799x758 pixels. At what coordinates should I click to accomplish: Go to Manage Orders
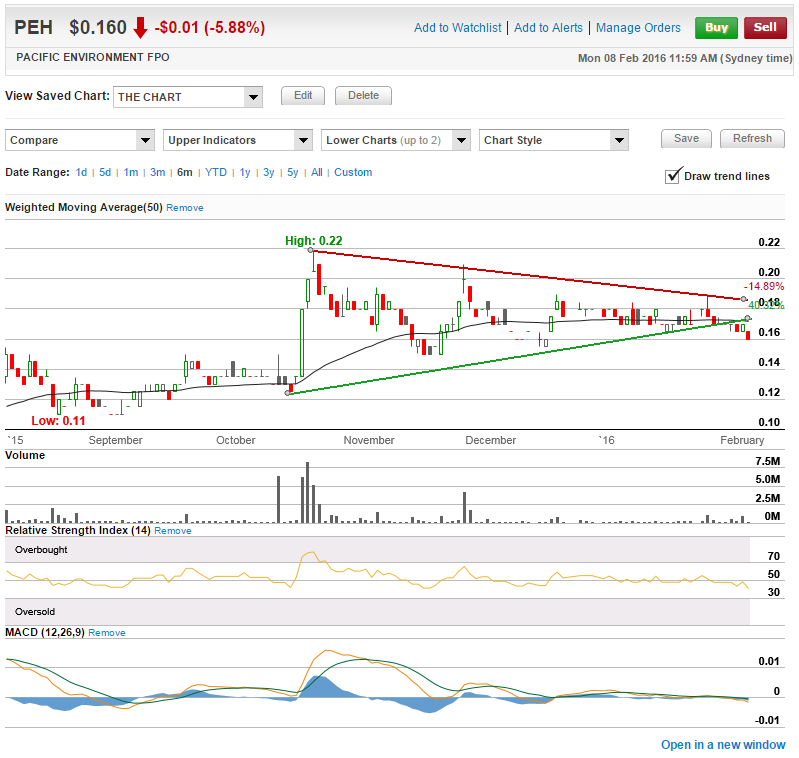pos(638,28)
